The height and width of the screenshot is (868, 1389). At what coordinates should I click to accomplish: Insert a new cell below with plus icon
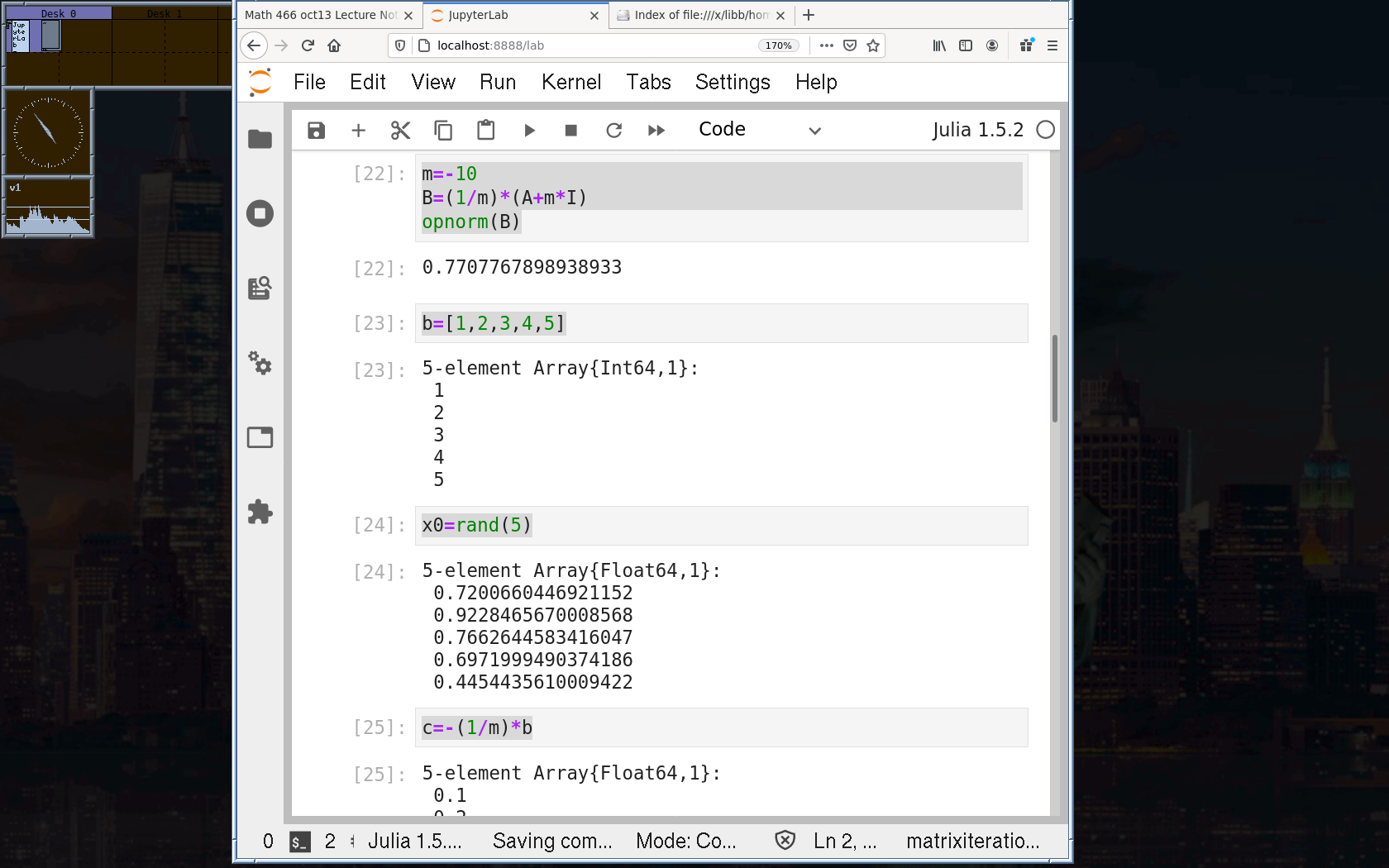coord(358,131)
